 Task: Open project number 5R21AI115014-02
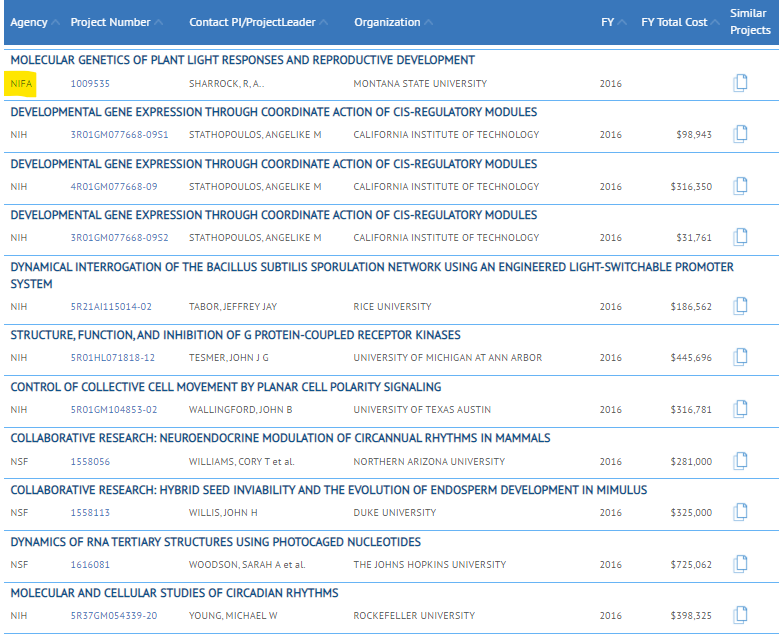click(111, 307)
